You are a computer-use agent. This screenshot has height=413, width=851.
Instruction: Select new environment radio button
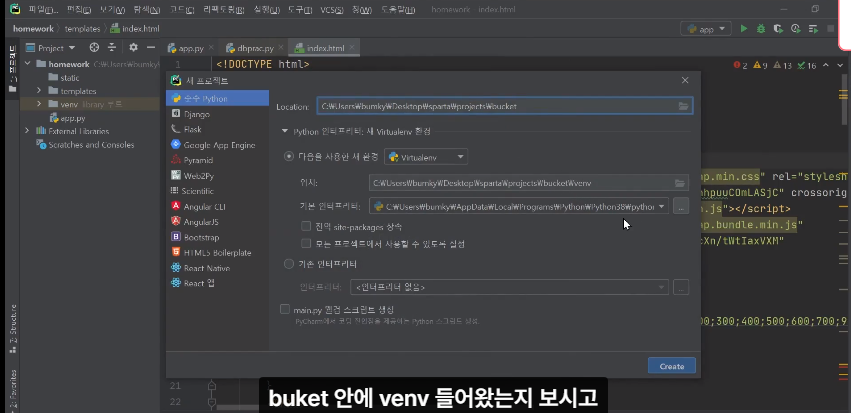[289, 157]
